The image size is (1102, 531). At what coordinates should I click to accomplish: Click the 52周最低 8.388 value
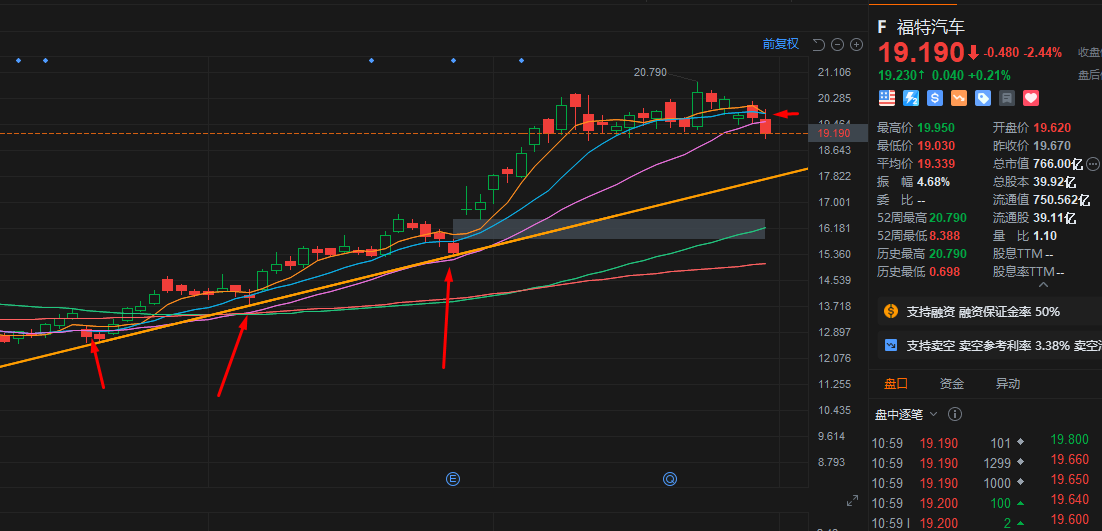click(944, 236)
